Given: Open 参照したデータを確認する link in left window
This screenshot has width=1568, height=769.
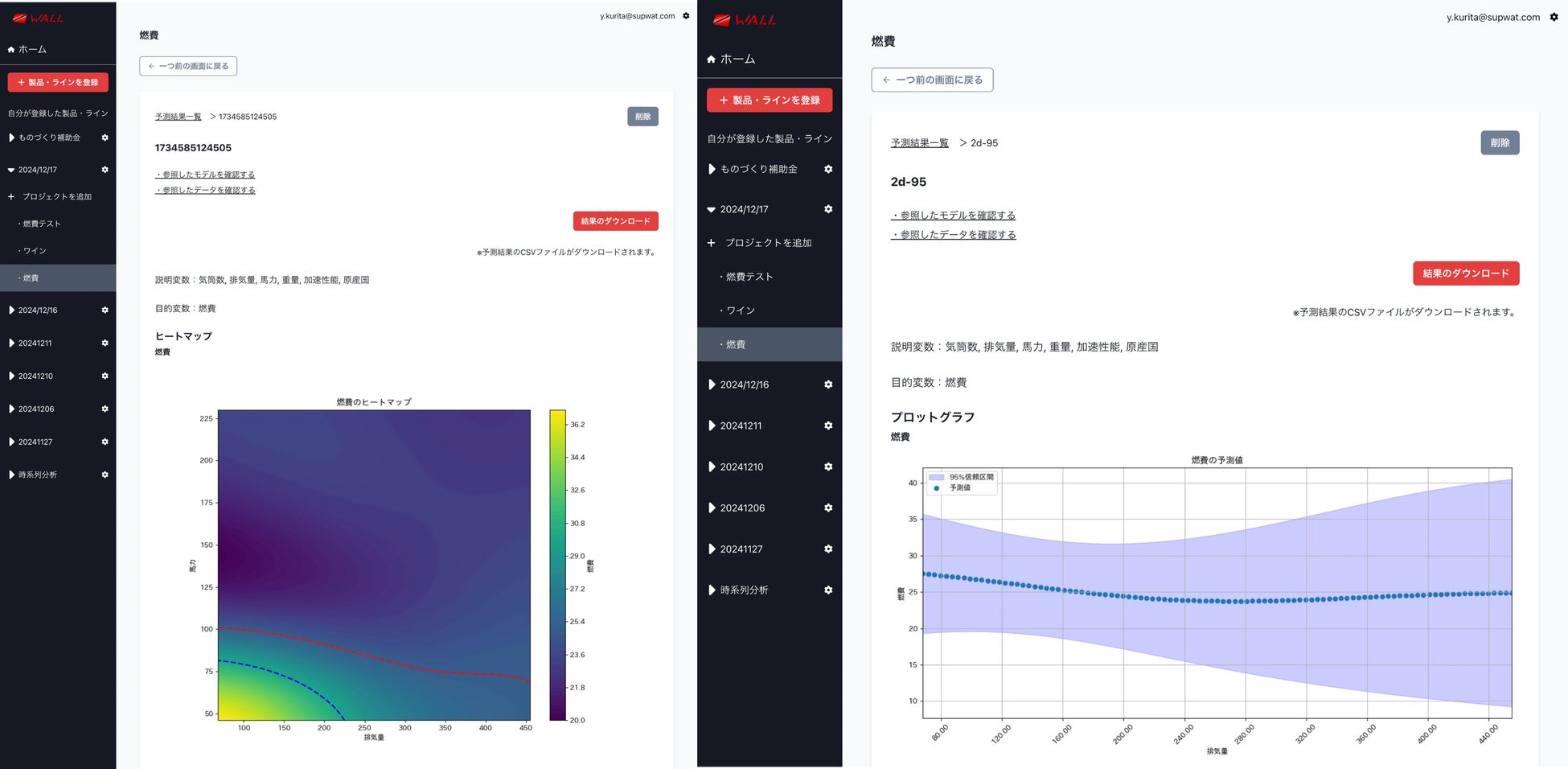Looking at the screenshot, I should point(205,191).
